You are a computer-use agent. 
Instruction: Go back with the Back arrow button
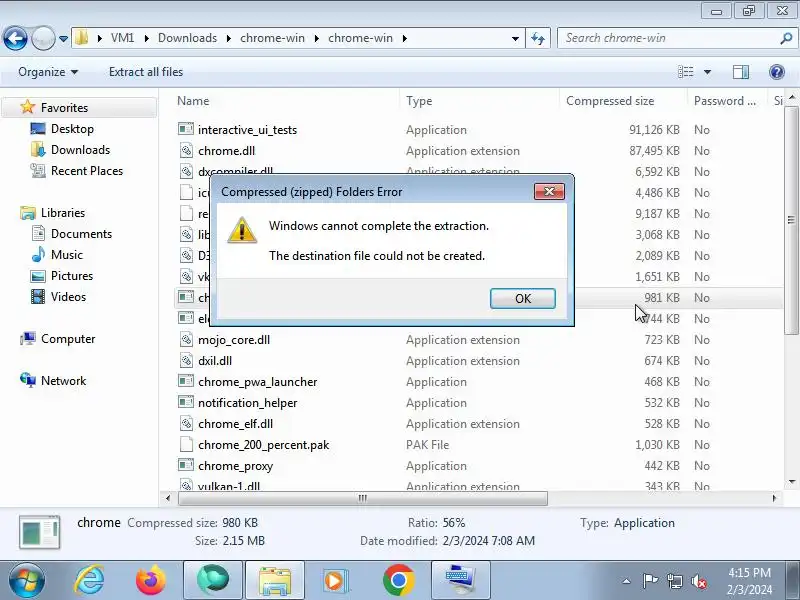tap(15, 38)
